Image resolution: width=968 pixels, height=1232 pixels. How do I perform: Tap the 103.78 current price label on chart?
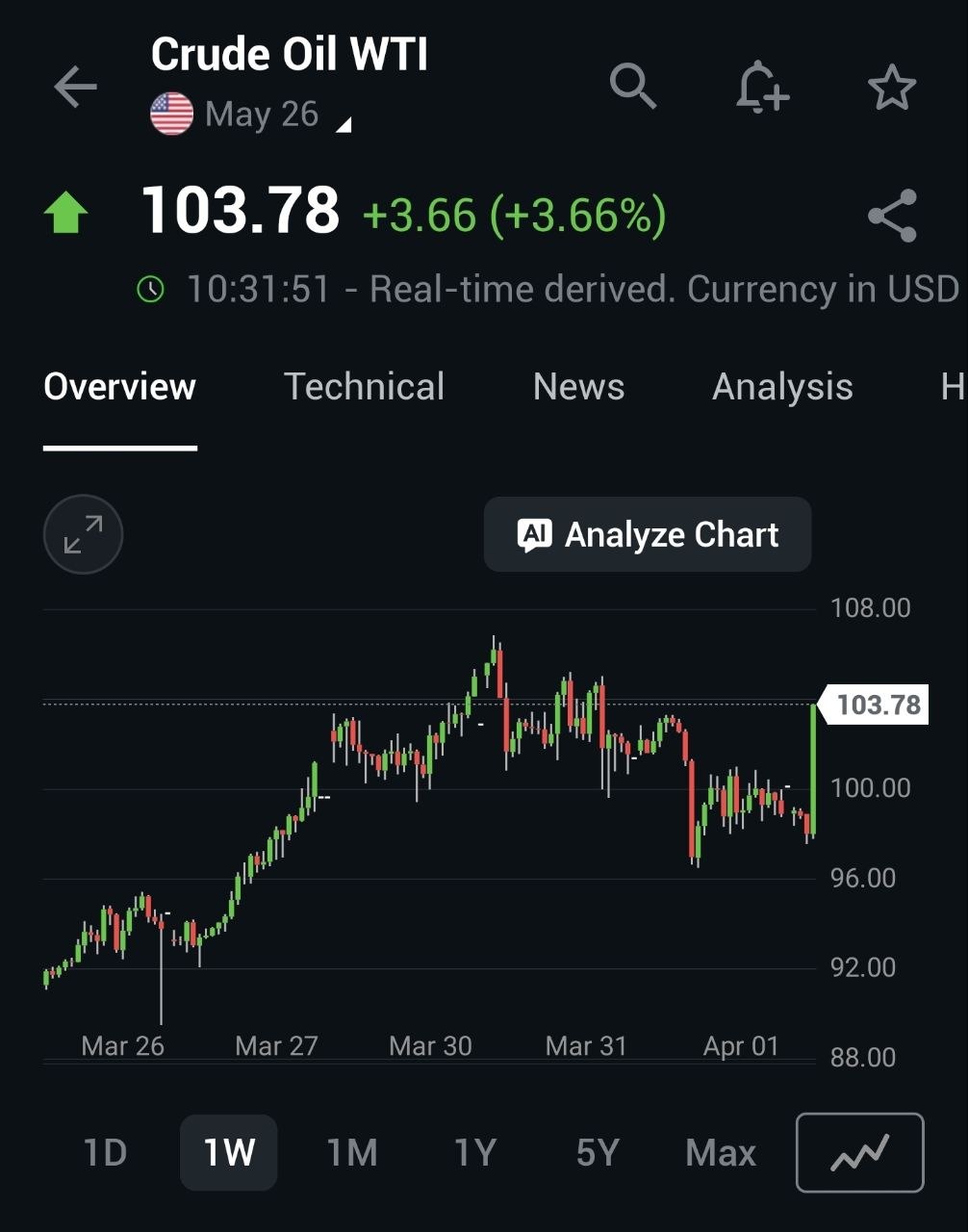click(877, 706)
